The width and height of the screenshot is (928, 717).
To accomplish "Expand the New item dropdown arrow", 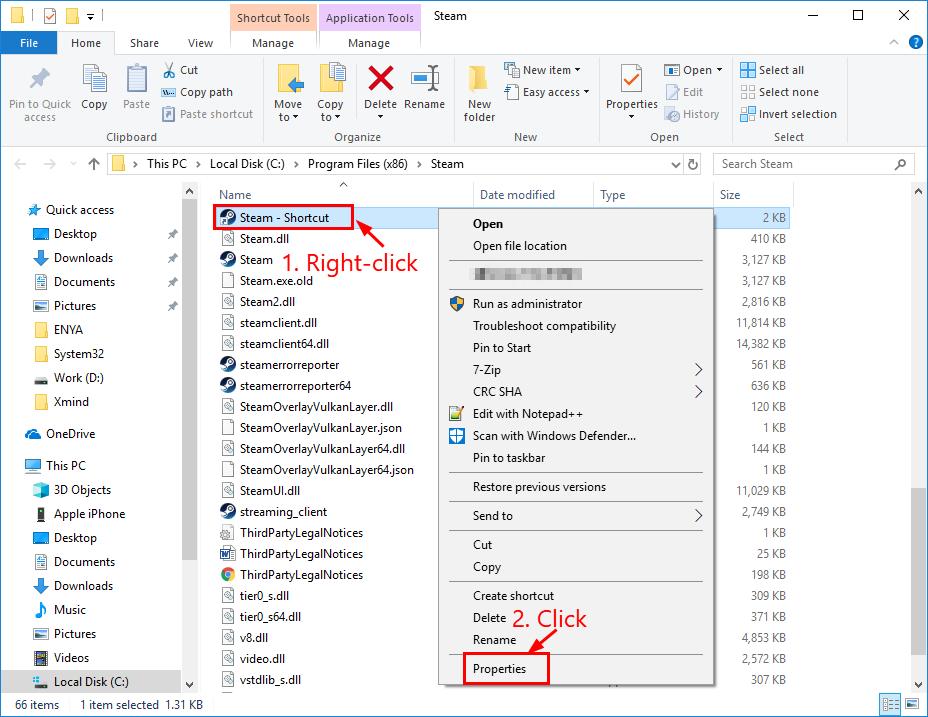I will pyautogui.click(x=578, y=69).
